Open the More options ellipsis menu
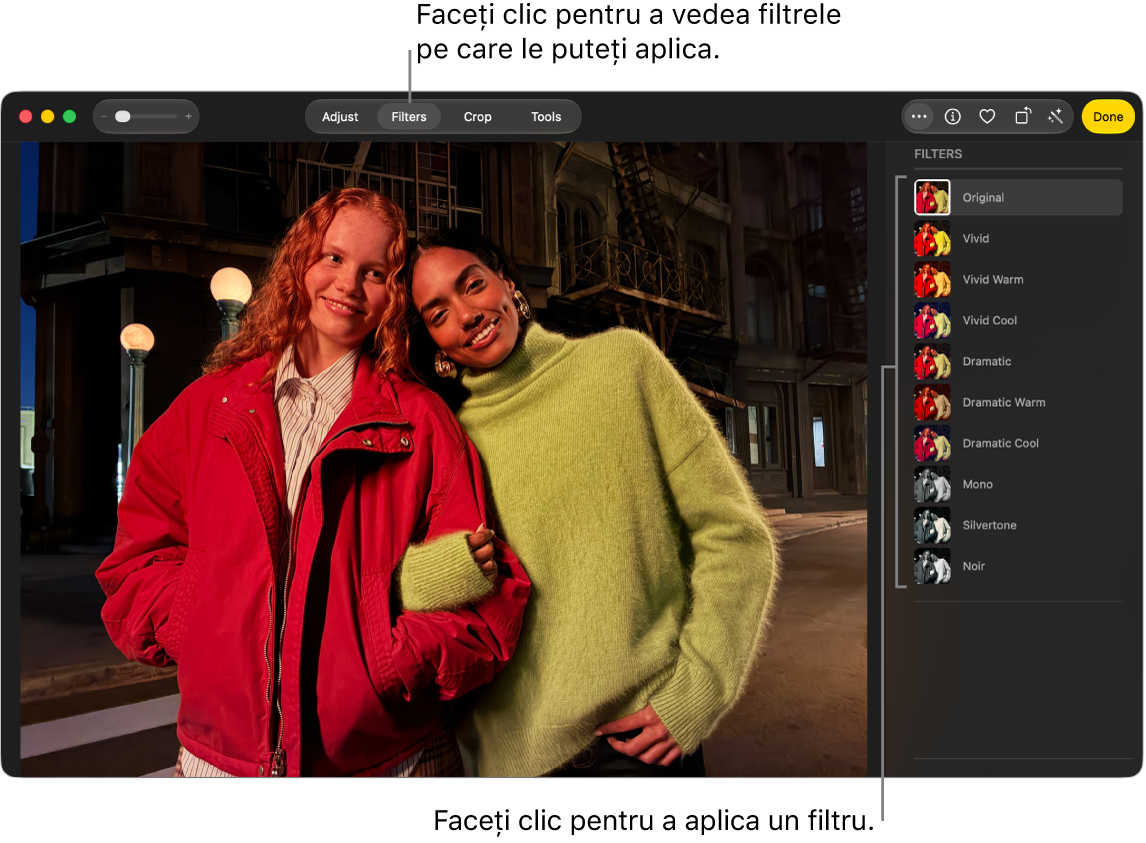The image size is (1146, 843). pyautogui.click(x=918, y=116)
